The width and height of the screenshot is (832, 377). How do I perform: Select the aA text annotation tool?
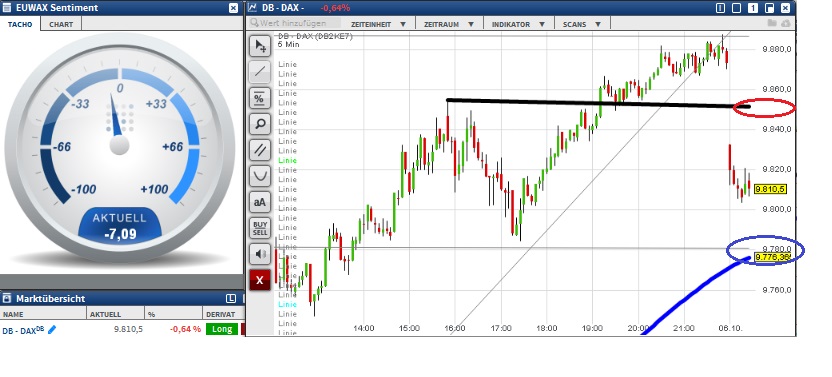tap(260, 202)
